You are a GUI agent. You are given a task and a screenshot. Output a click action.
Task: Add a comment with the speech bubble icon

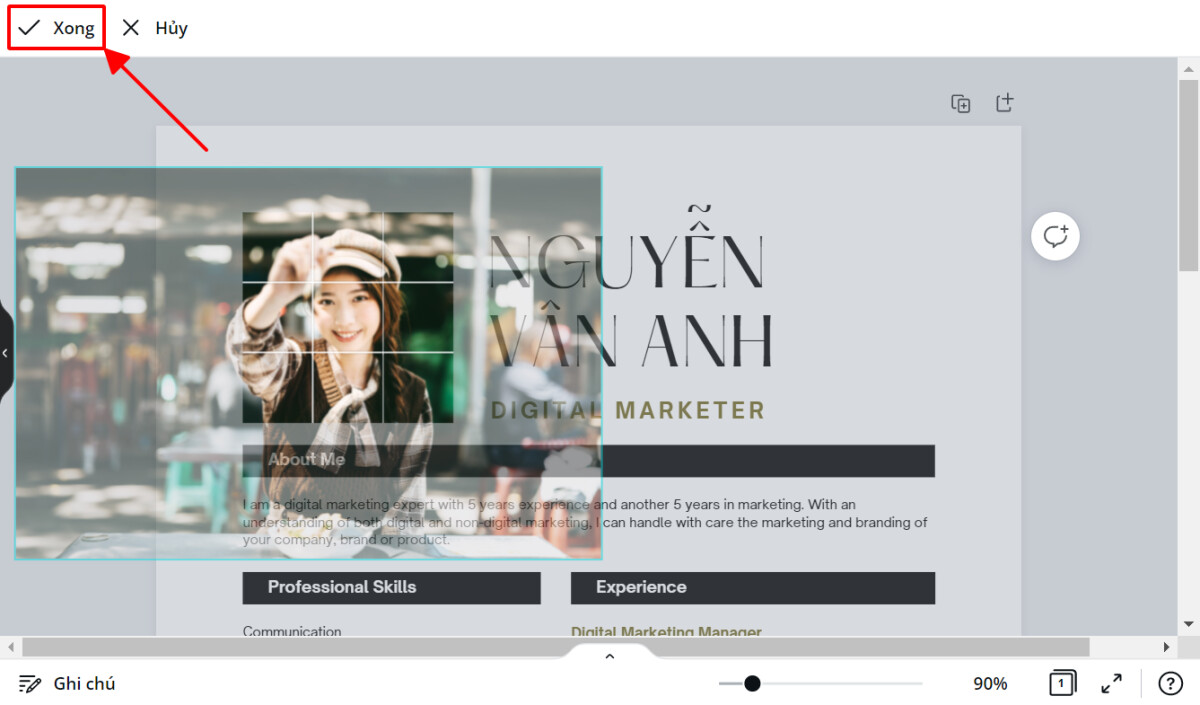click(1055, 237)
